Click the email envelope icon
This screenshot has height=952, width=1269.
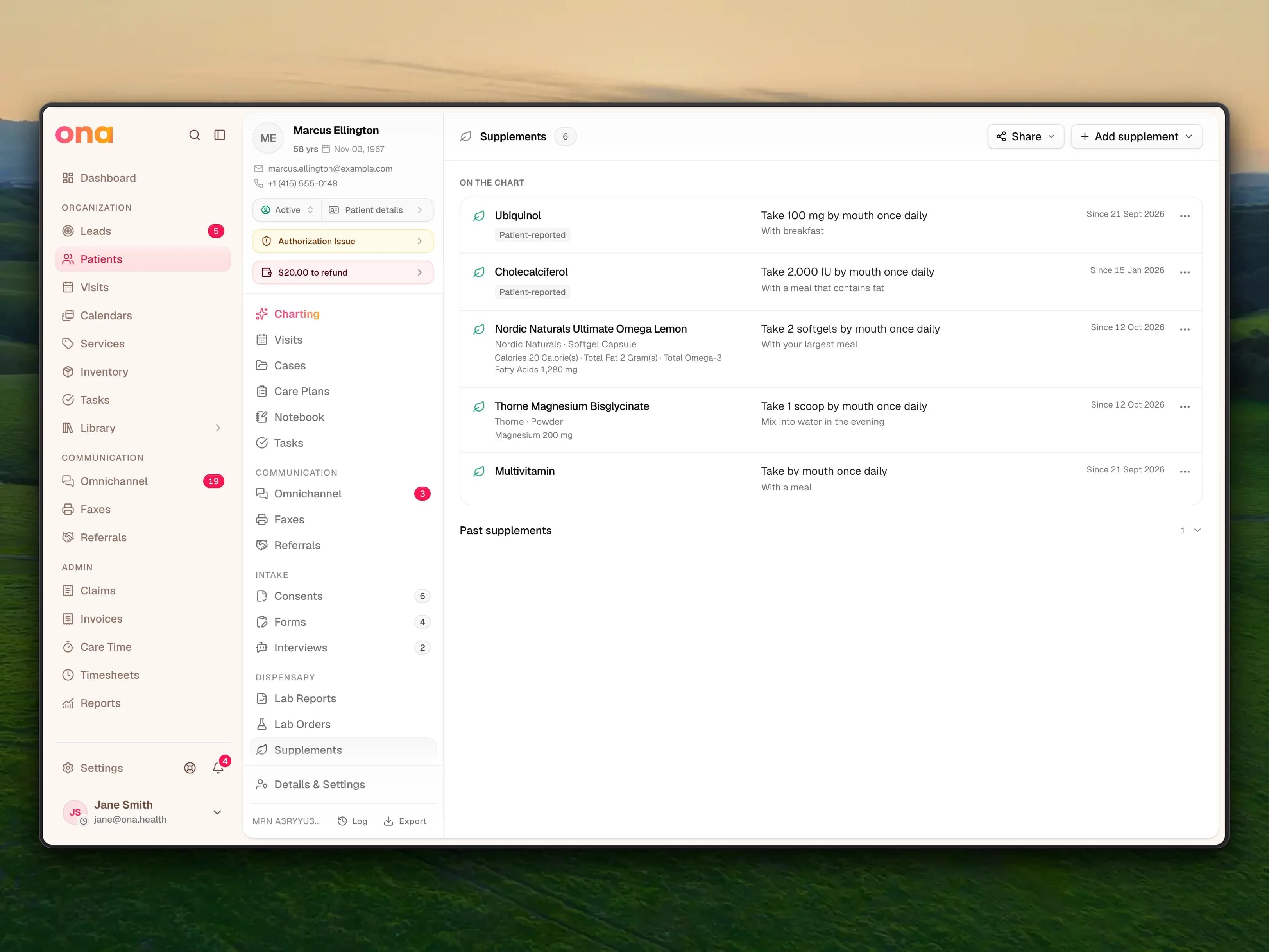(x=259, y=168)
